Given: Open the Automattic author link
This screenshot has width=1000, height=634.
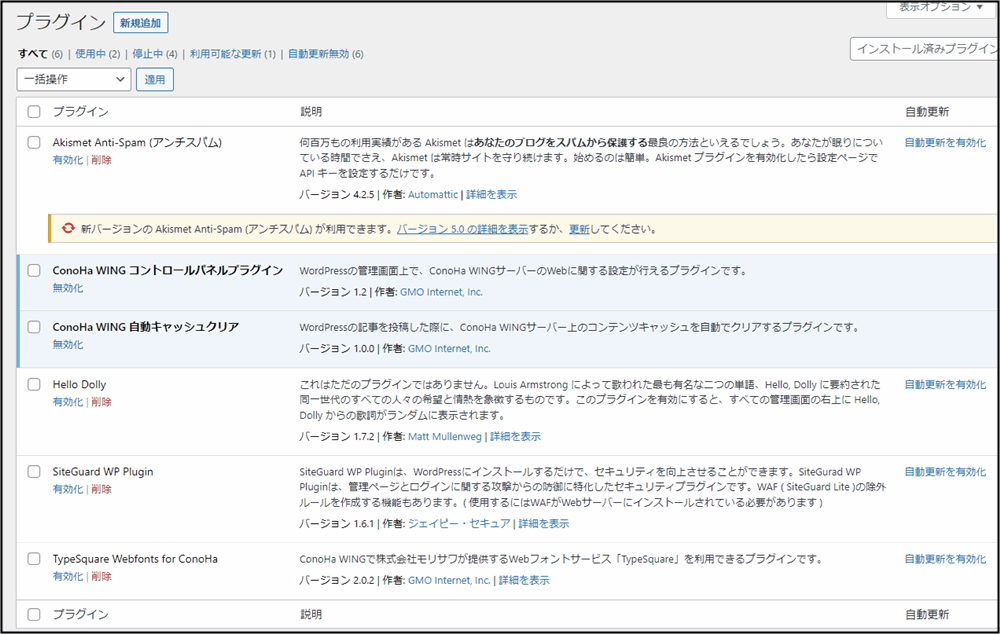Looking at the screenshot, I should click(433, 195).
